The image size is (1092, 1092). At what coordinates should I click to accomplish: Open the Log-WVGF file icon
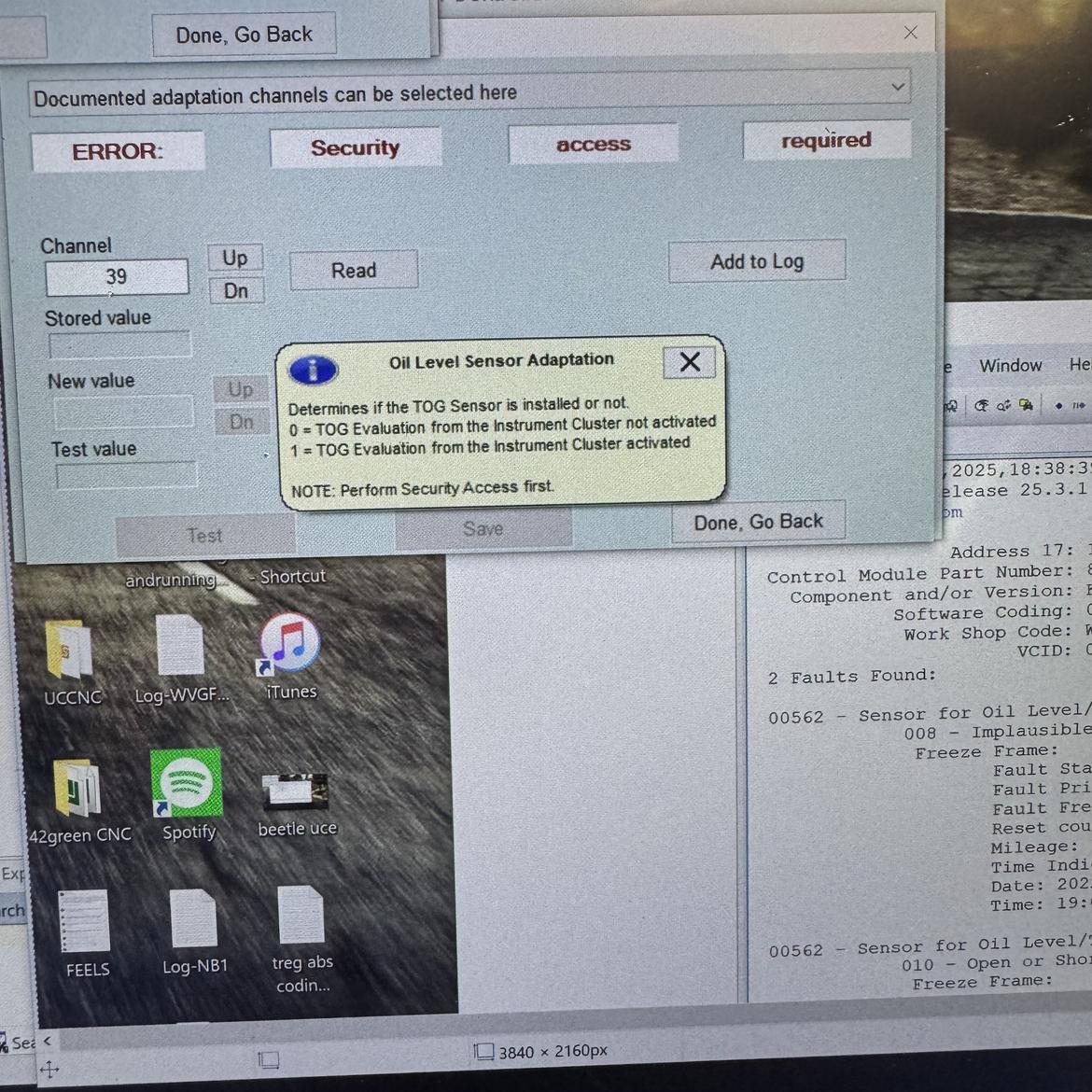tap(179, 647)
